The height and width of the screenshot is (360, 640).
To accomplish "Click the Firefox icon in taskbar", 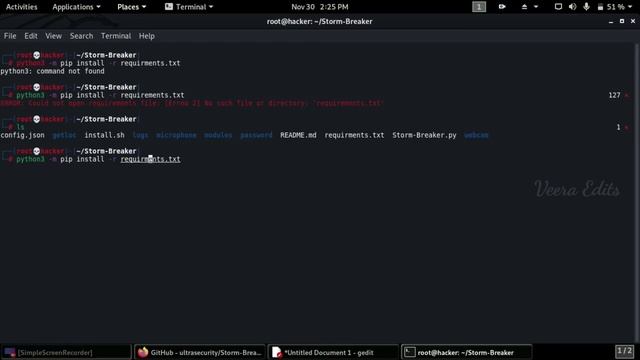I will (142, 352).
